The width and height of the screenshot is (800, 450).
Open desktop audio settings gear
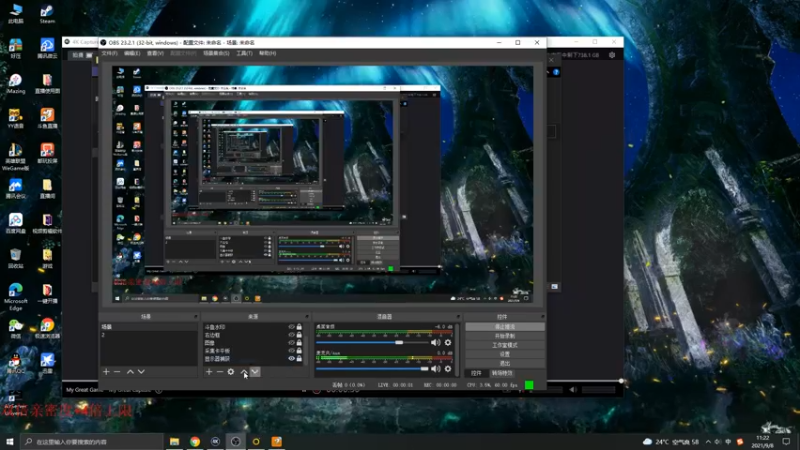(448, 343)
